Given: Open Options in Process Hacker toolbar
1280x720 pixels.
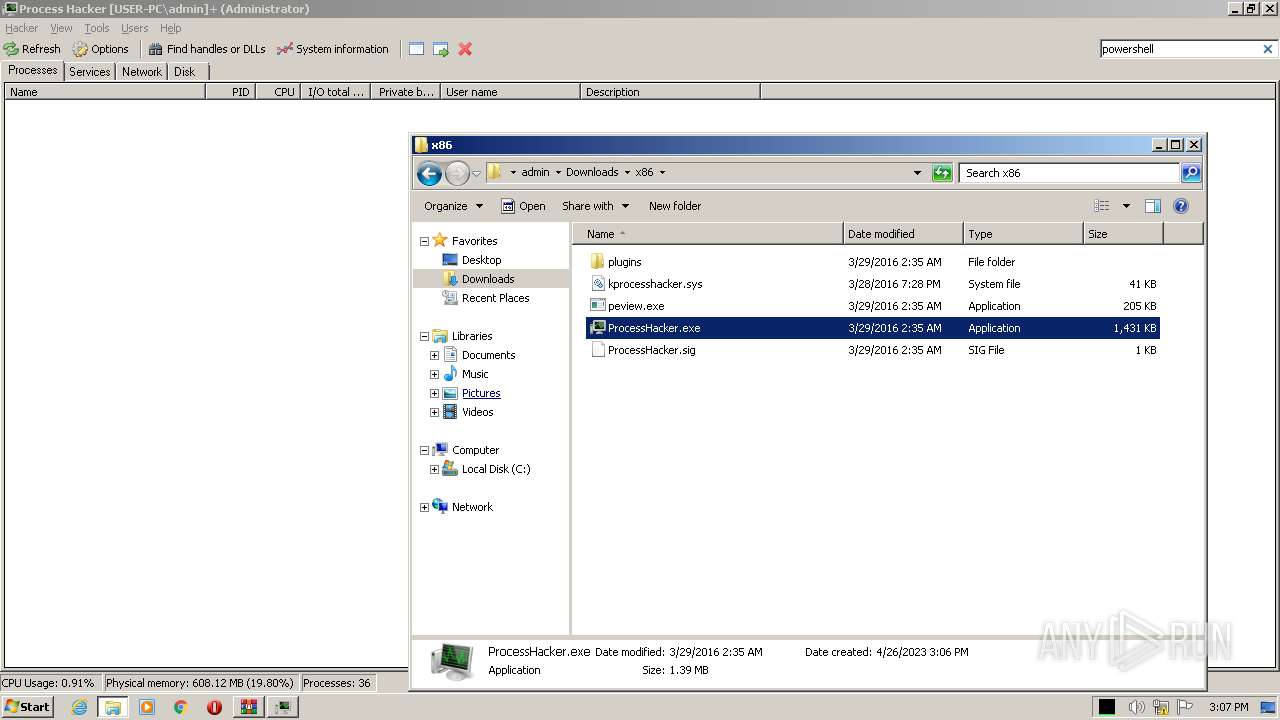Looking at the screenshot, I should [100, 49].
